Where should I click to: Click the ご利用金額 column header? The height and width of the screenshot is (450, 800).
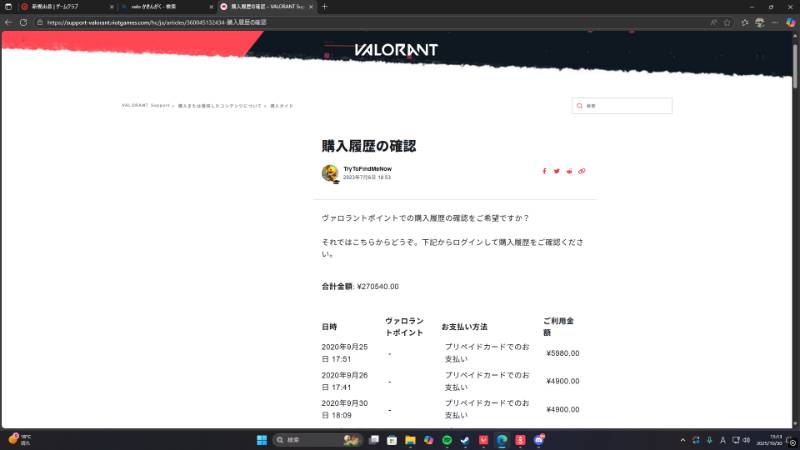point(558,327)
